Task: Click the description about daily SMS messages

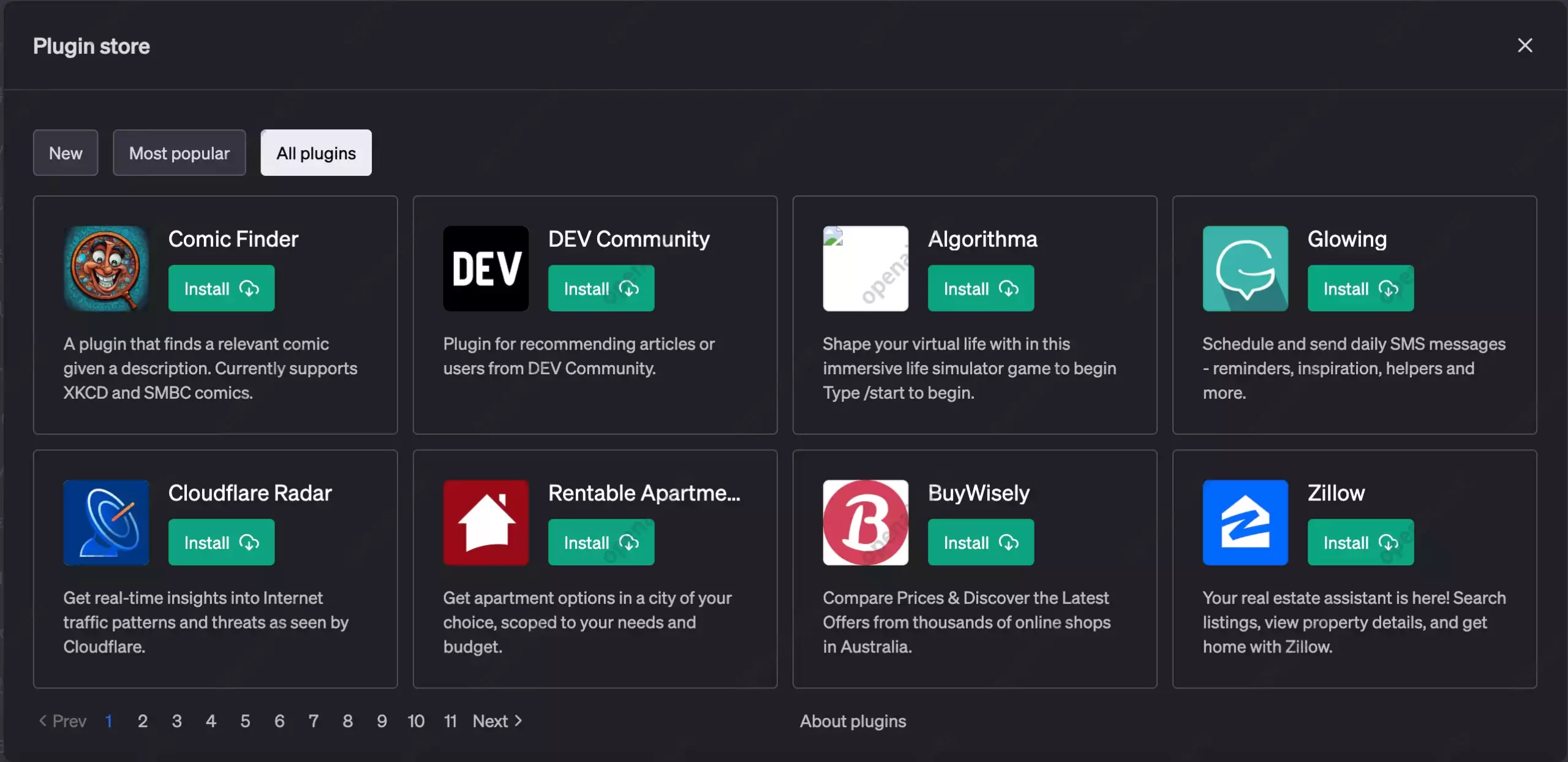Action: [1354, 368]
